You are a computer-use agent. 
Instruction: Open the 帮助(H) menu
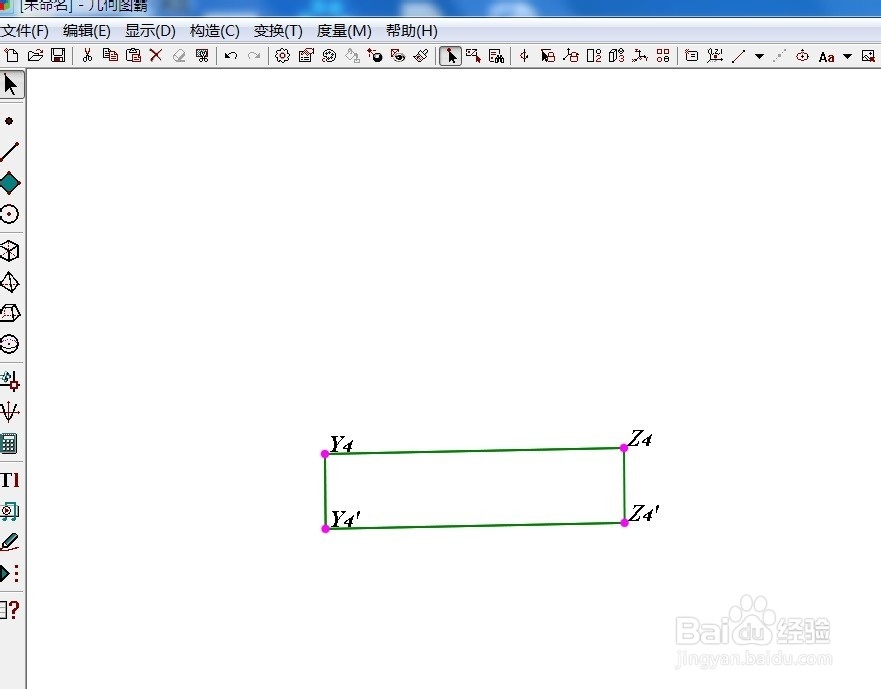point(411,31)
